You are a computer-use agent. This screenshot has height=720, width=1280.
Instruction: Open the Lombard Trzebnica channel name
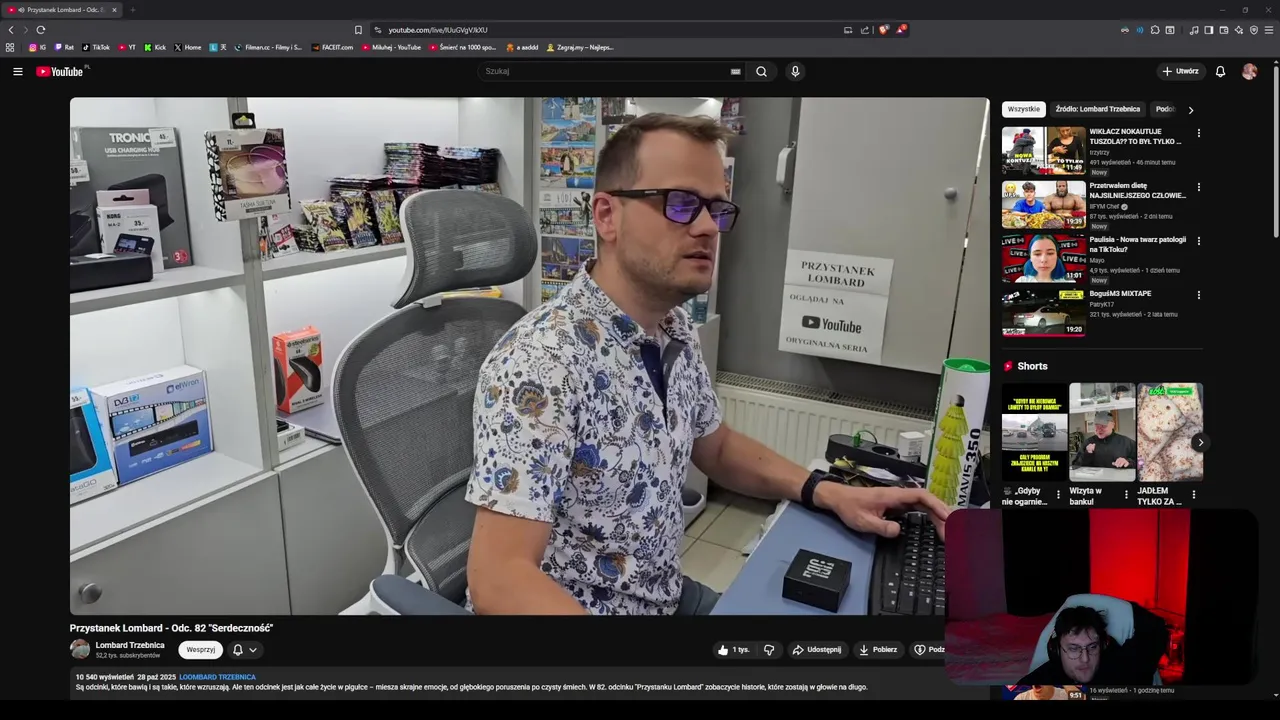(x=130, y=645)
